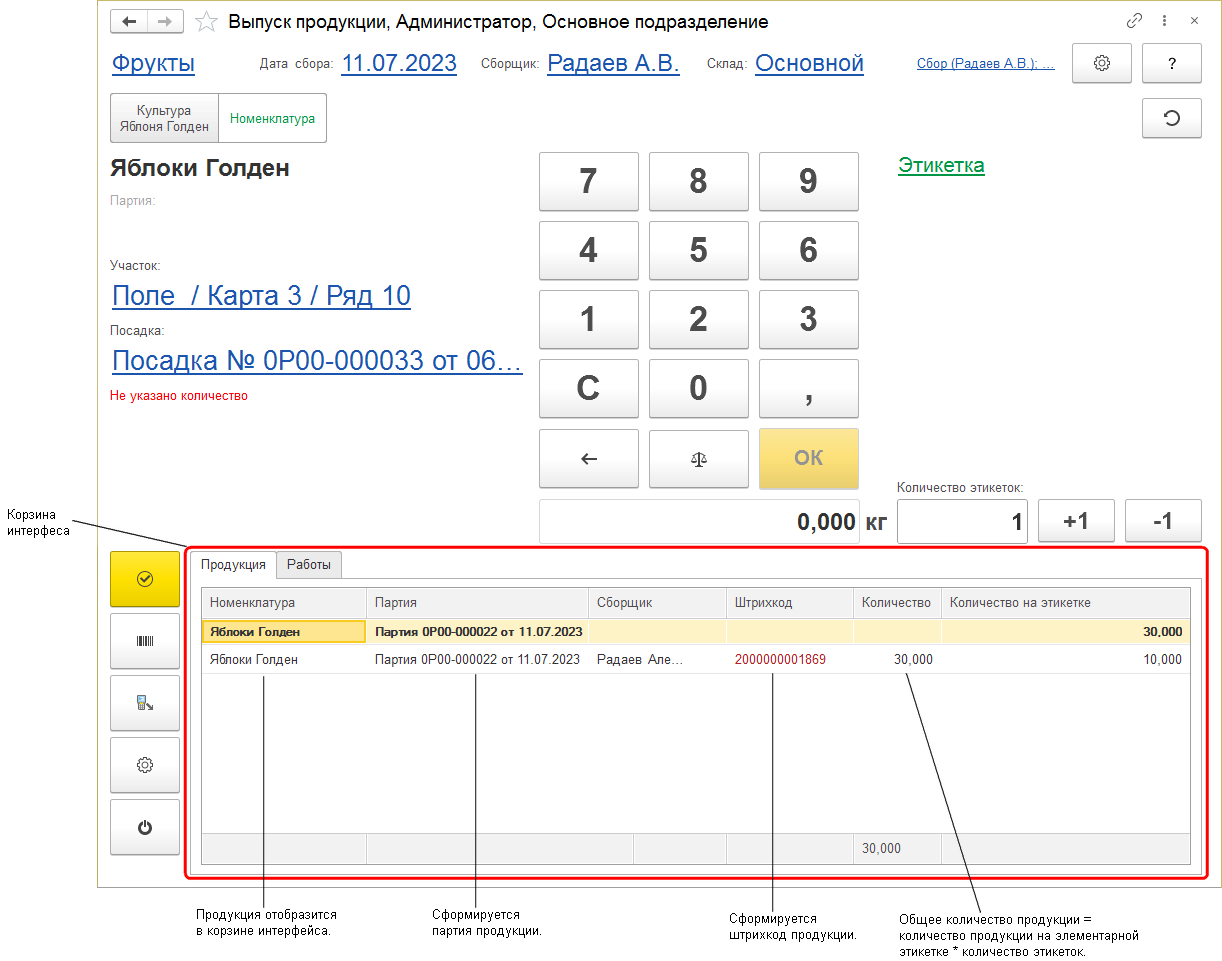Click the Партия column header
This screenshot has width=1222, height=961.
pos(477,603)
